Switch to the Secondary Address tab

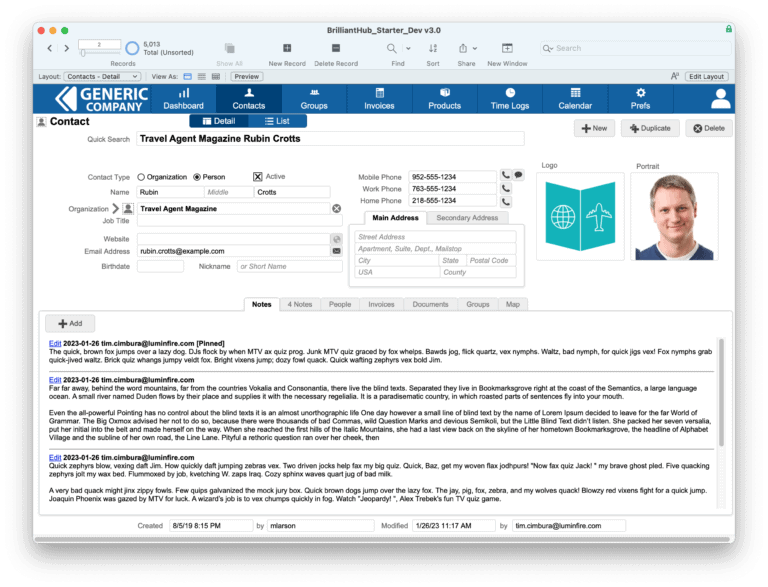(x=467, y=217)
